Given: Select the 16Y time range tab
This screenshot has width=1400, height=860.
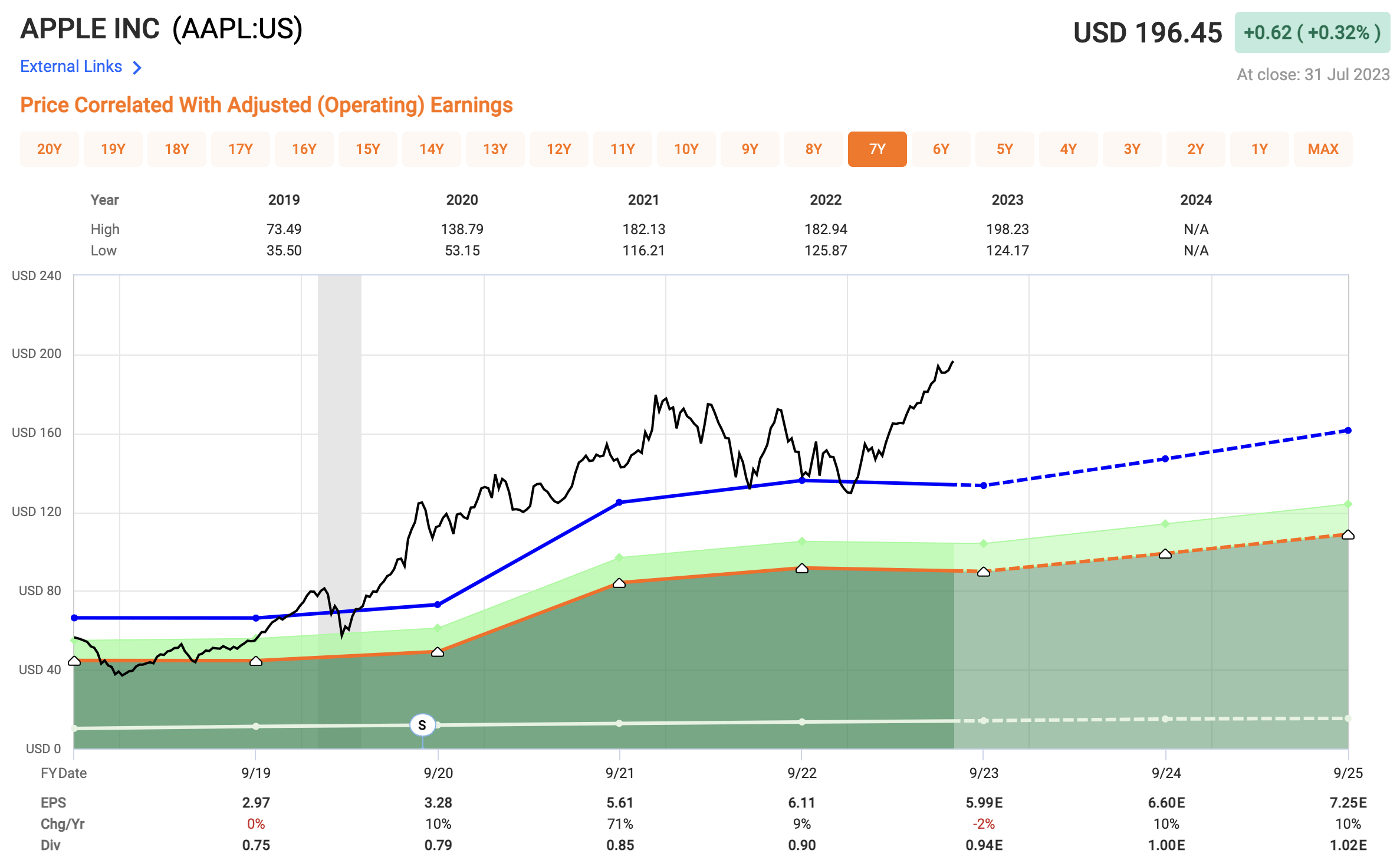Looking at the screenshot, I should [304, 149].
